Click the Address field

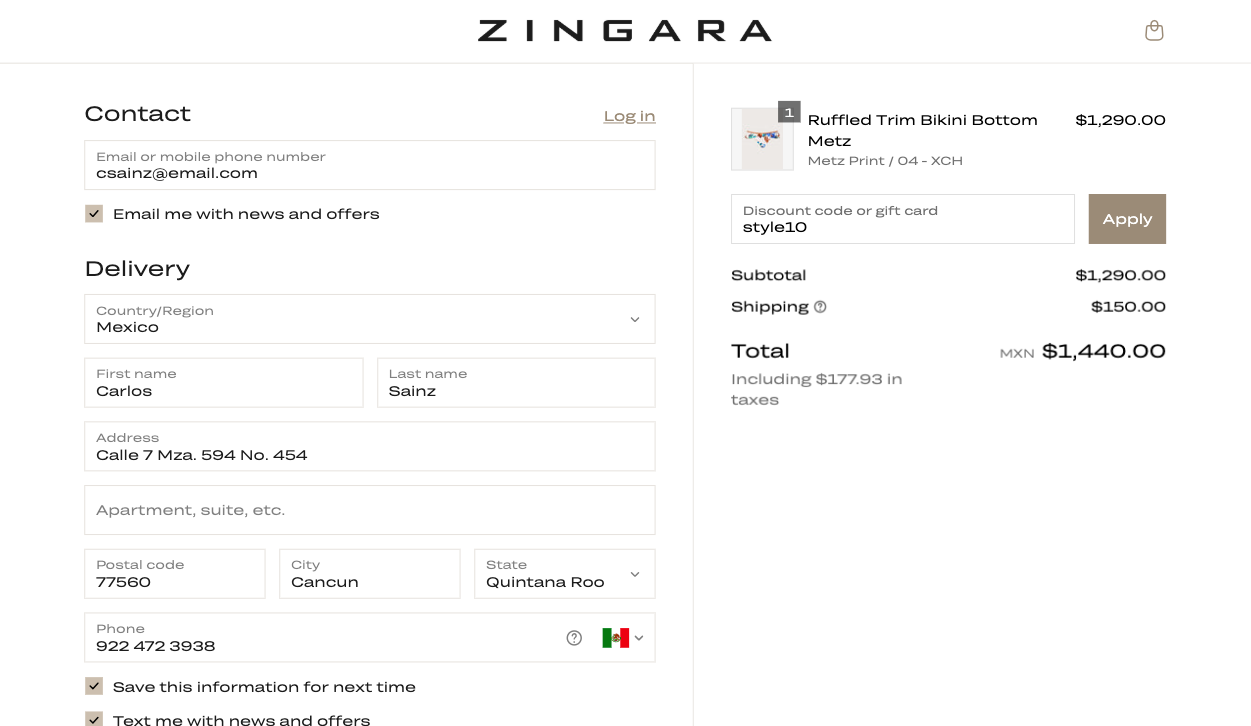(x=369, y=447)
